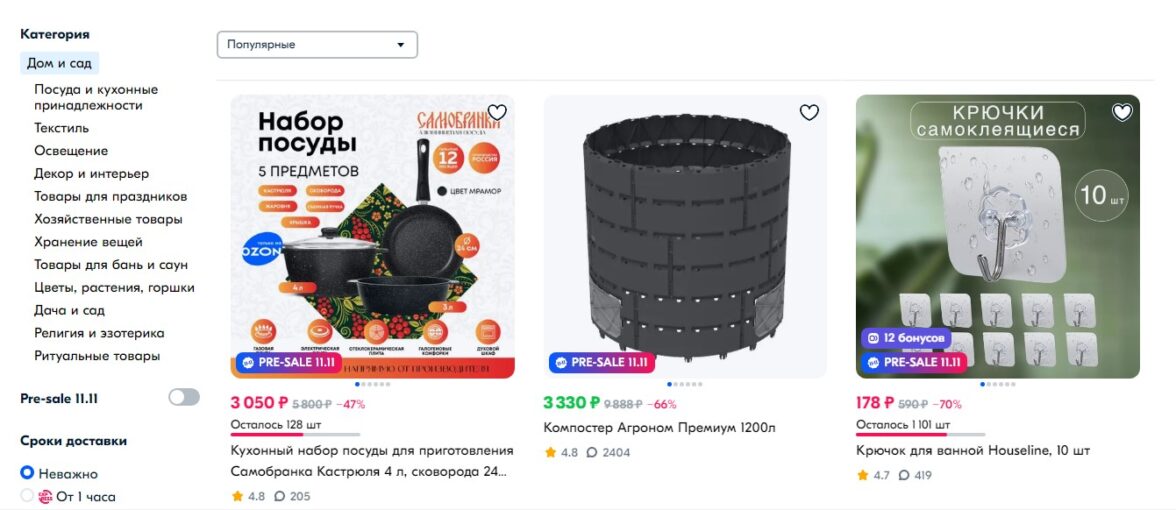The height and width of the screenshot is (510, 1176).
Task: Enable the Pre-sale 11.11 toggle
Action: (184, 398)
